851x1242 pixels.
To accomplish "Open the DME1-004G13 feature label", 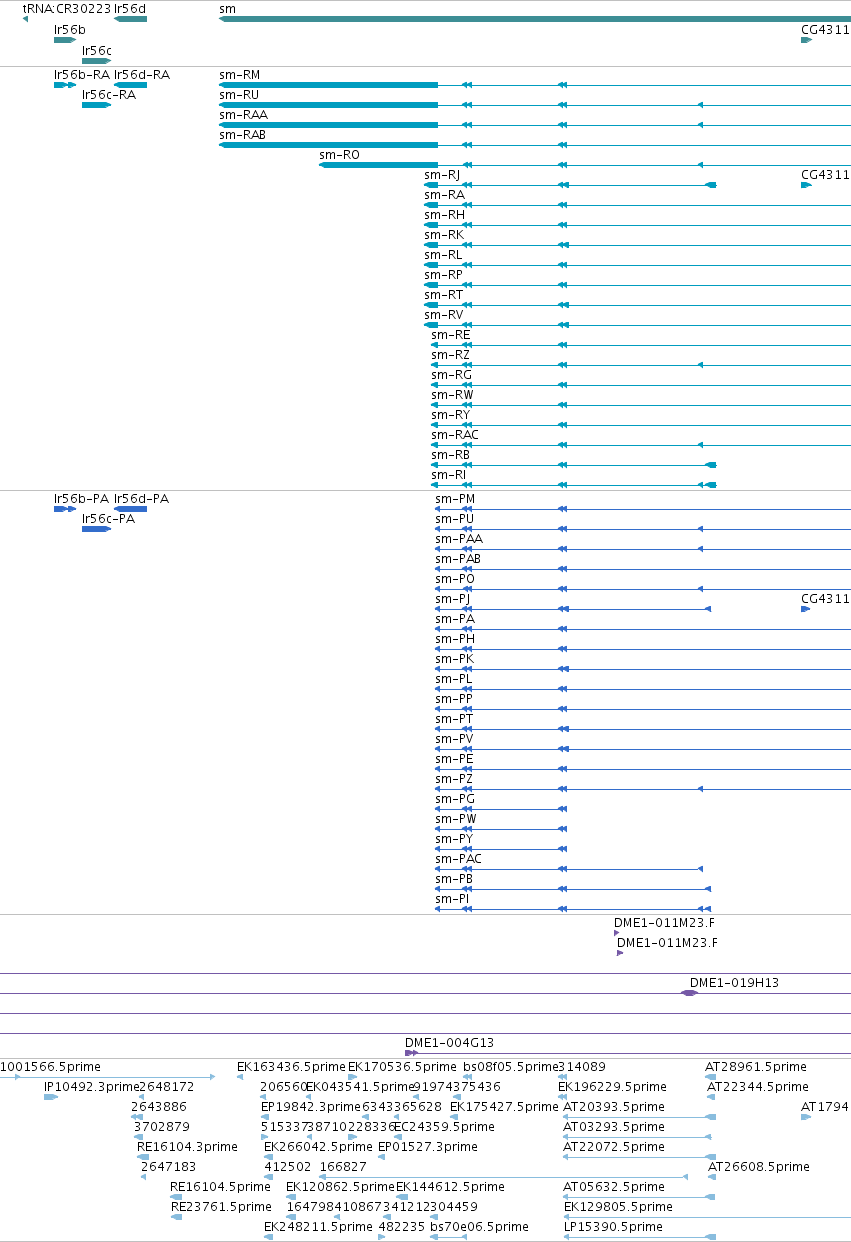I will pos(449,1042).
